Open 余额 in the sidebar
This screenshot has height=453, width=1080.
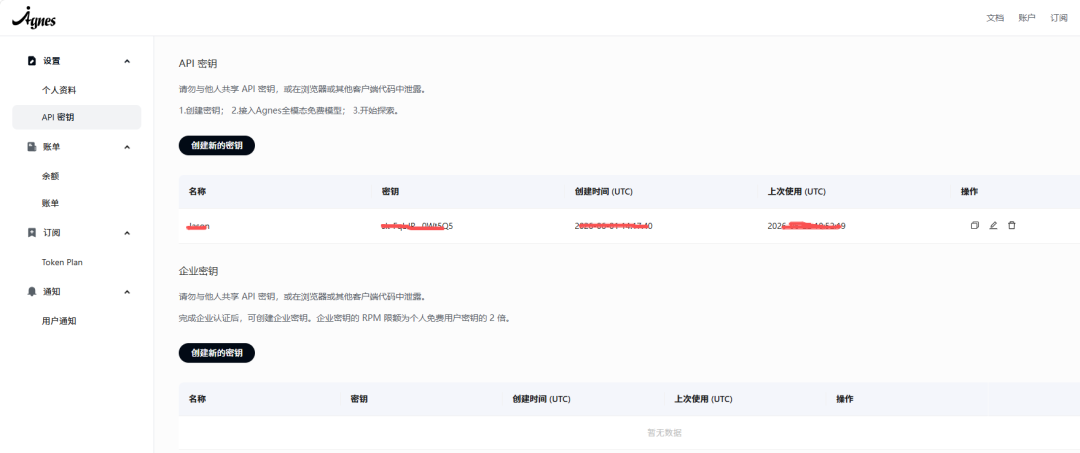[50, 176]
